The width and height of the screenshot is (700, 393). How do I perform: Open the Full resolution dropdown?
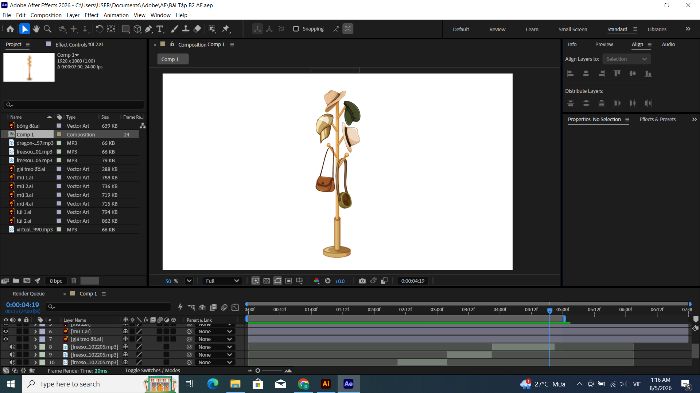(222, 281)
